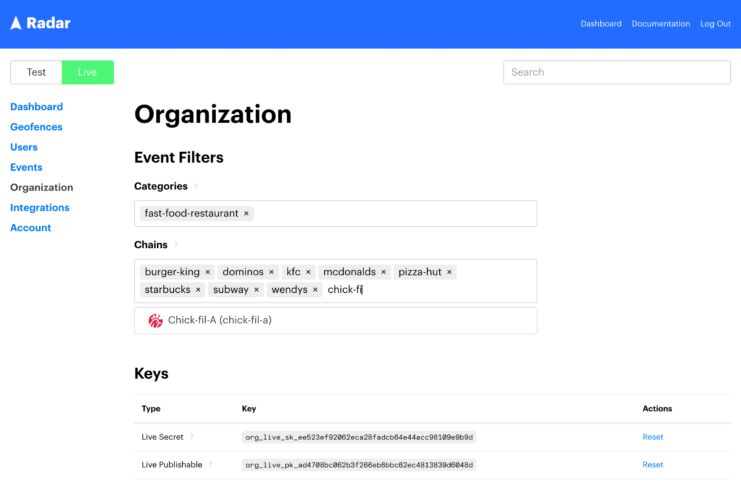The image size is (741, 486).
Task: Switch to Live environment
Action: click(x=88, y=72)
